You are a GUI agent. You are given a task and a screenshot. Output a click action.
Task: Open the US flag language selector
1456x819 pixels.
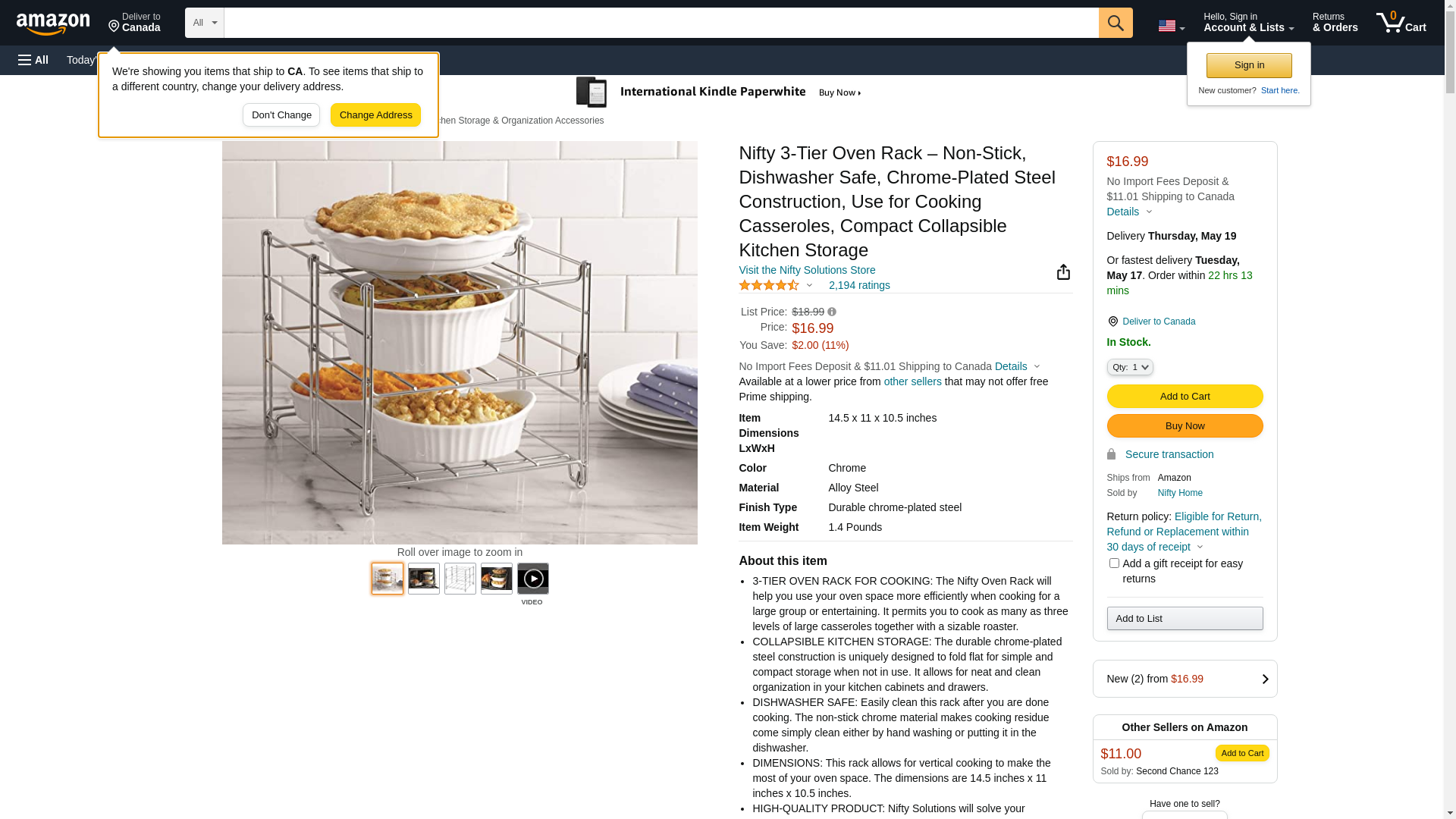coord(1171,26)
